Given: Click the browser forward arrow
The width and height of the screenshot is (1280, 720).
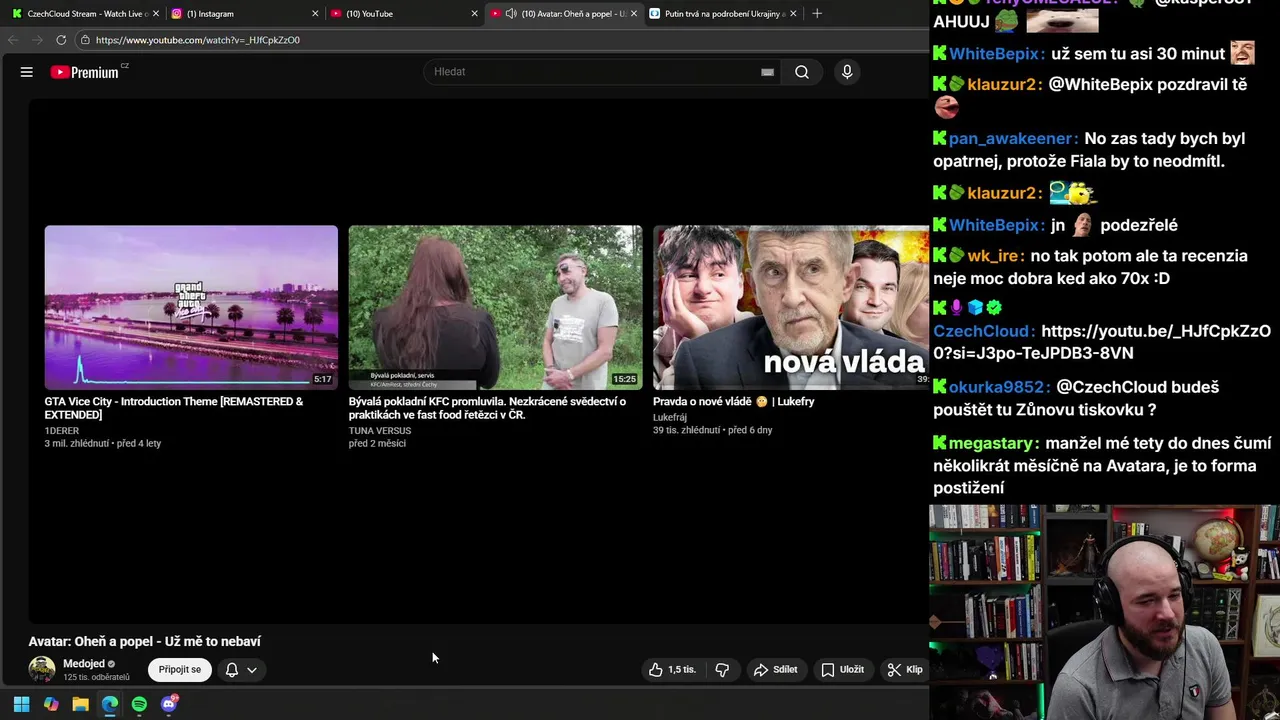Looking at the screenshot, I should point(37,40).
